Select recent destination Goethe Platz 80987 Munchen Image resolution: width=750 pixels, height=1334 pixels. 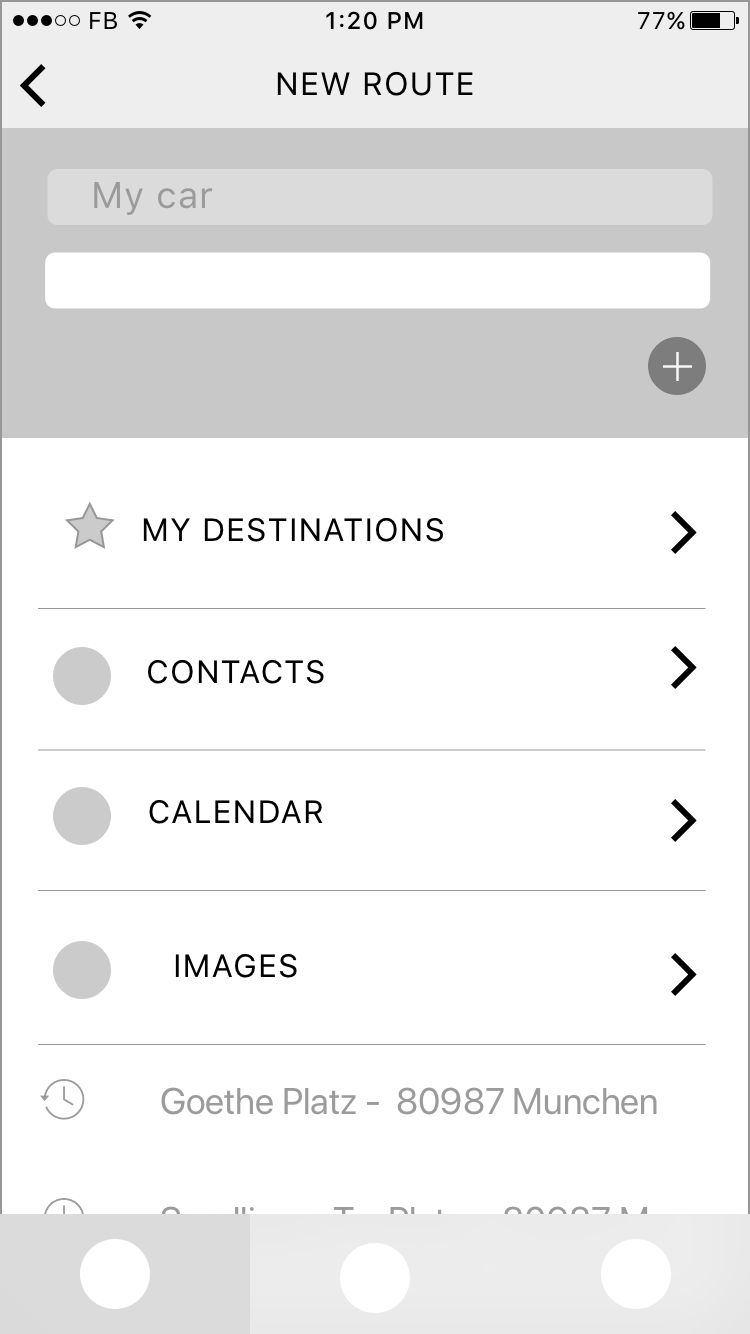coord(408,1102)
